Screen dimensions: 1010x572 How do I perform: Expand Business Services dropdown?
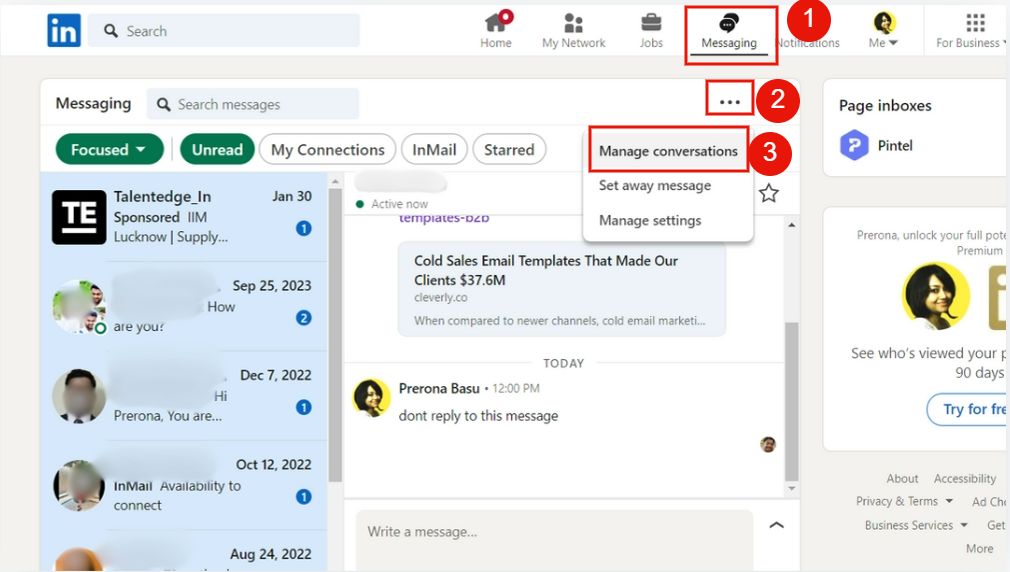(x=916, y=525)
